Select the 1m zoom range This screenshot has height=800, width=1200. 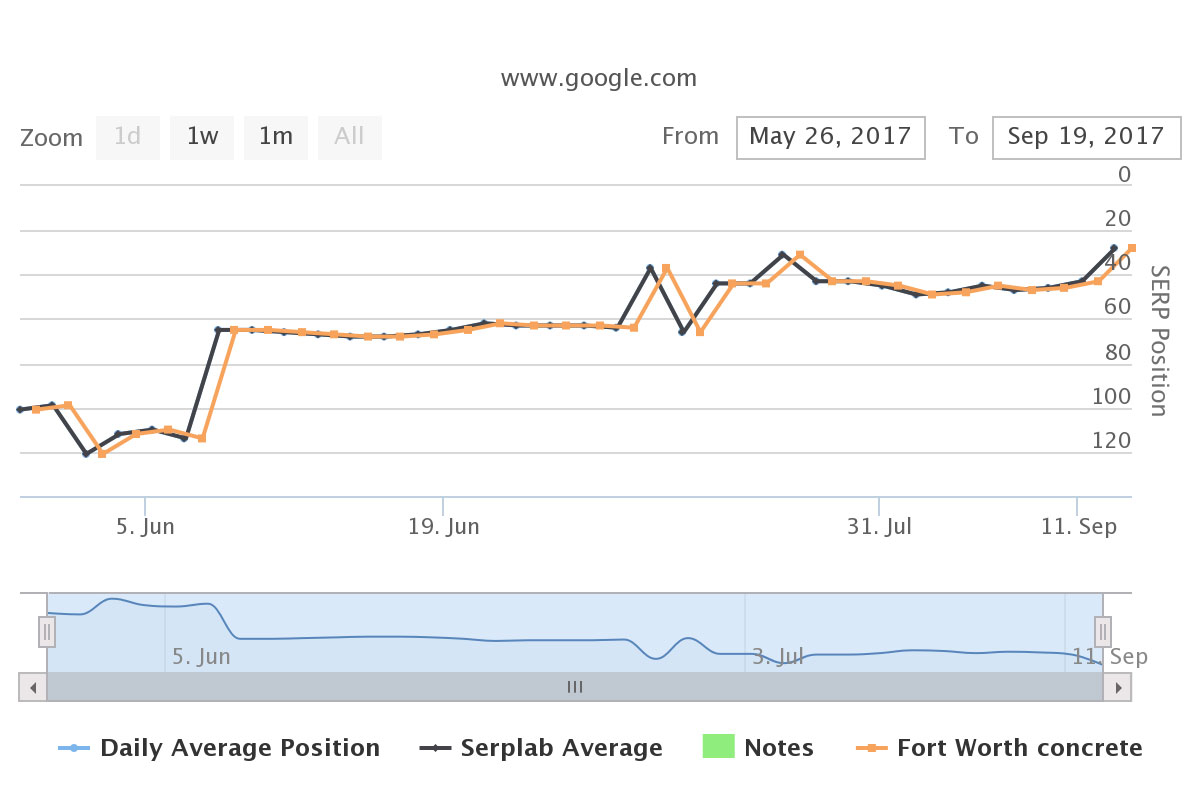[276, 137]
